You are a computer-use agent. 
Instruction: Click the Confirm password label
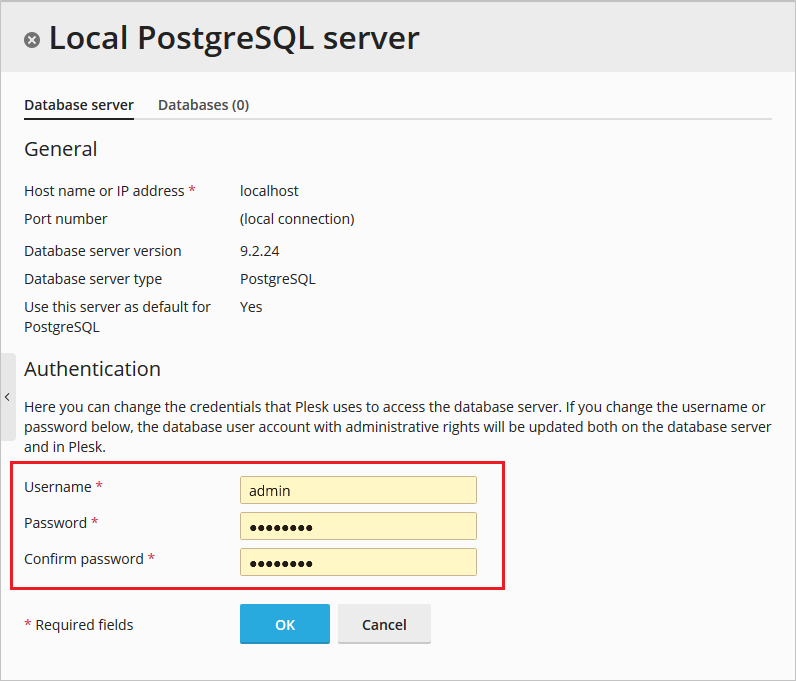click(x=84, y=558)
